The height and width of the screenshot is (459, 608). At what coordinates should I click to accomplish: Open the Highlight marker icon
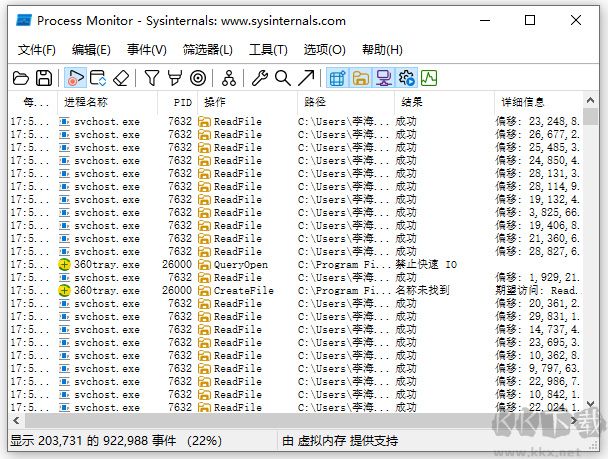click(175, 78)
